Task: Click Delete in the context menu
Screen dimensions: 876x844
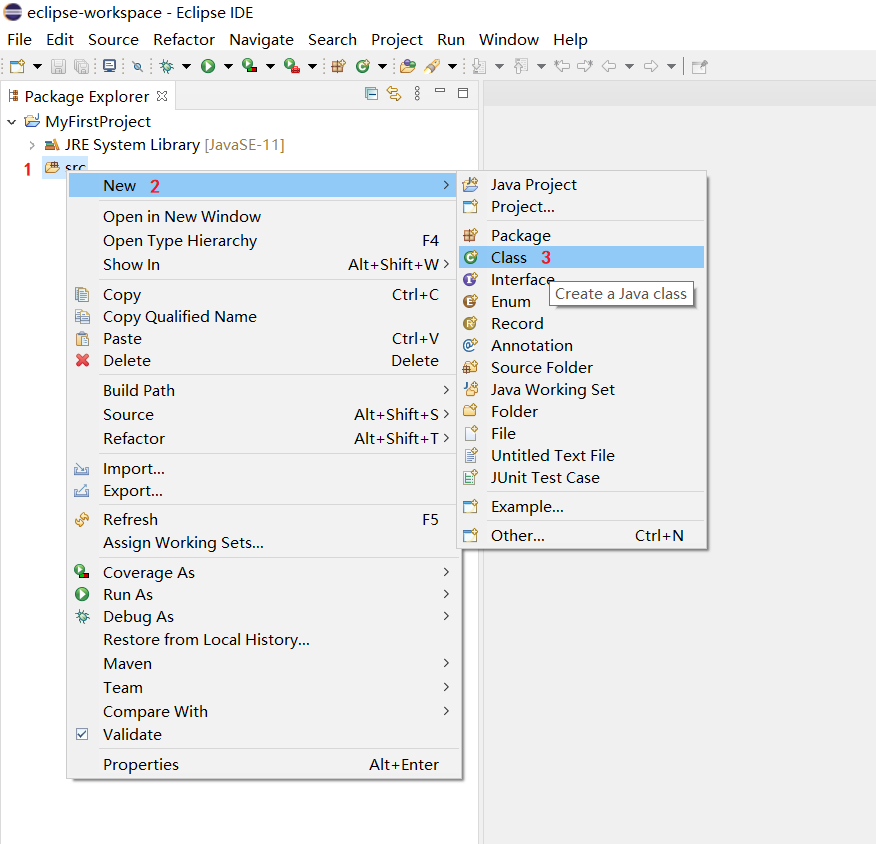Action: 263,361
